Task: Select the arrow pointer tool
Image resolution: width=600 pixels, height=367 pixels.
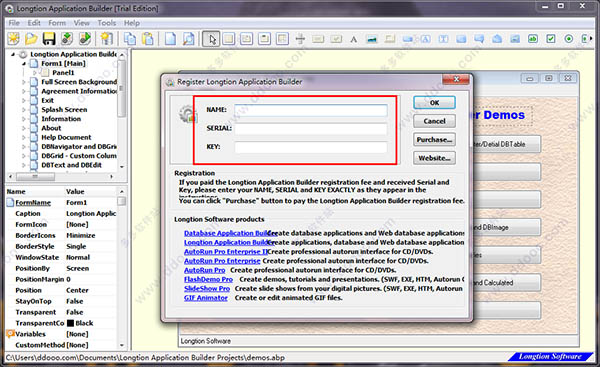Action: point(211,39)
